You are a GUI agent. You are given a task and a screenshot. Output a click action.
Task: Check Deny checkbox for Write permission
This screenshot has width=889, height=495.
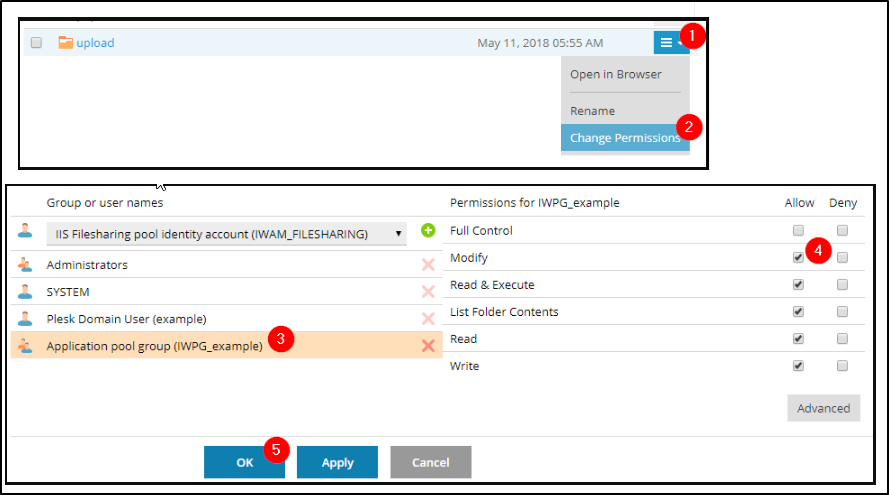(843, 366)
